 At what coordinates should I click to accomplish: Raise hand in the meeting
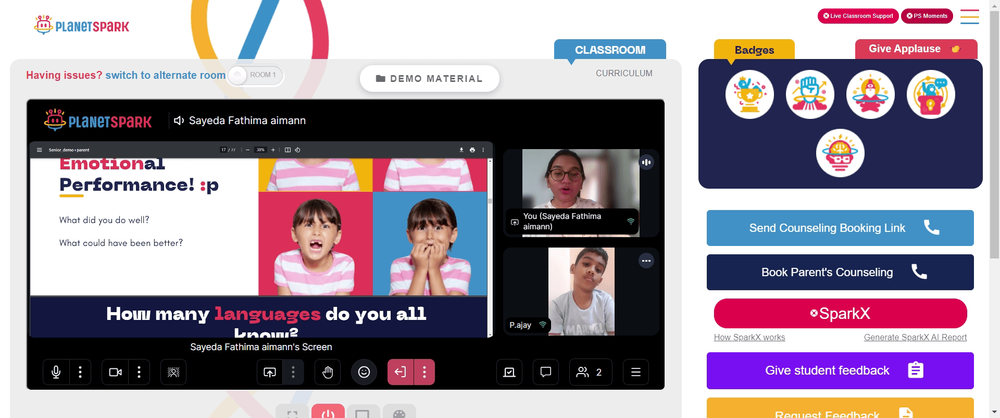coord(328,372)
